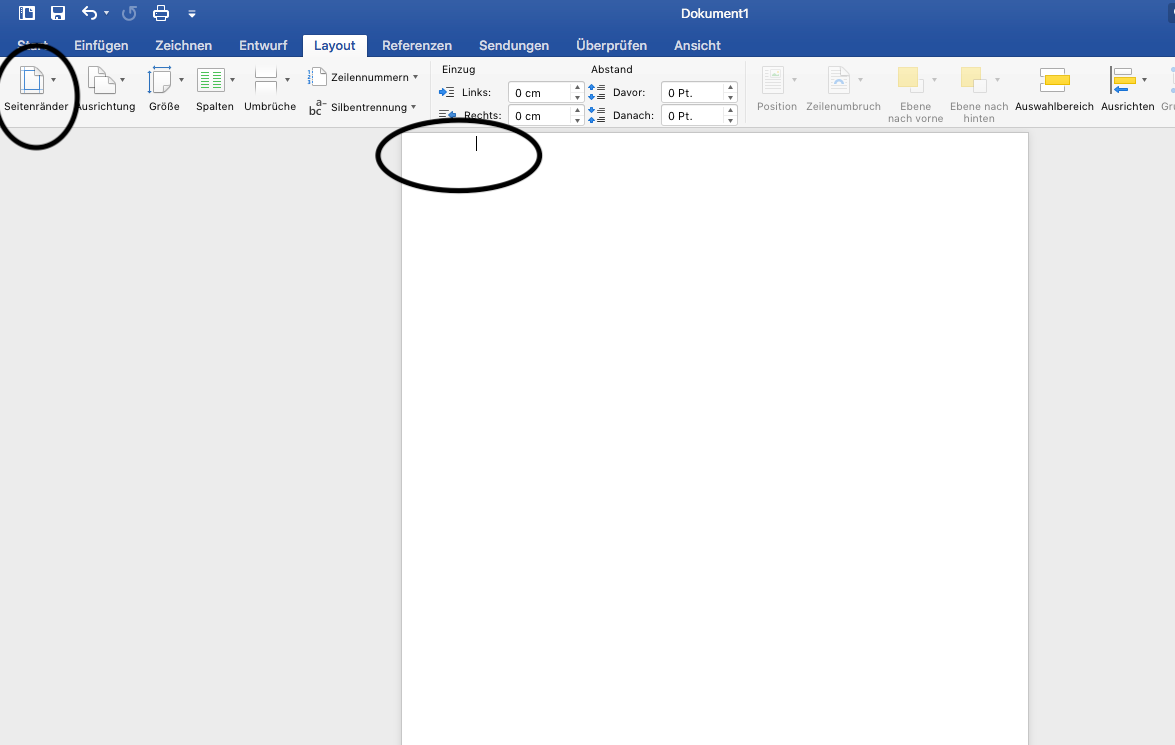Decrease the Links indent with down arrow

[577, 98]
